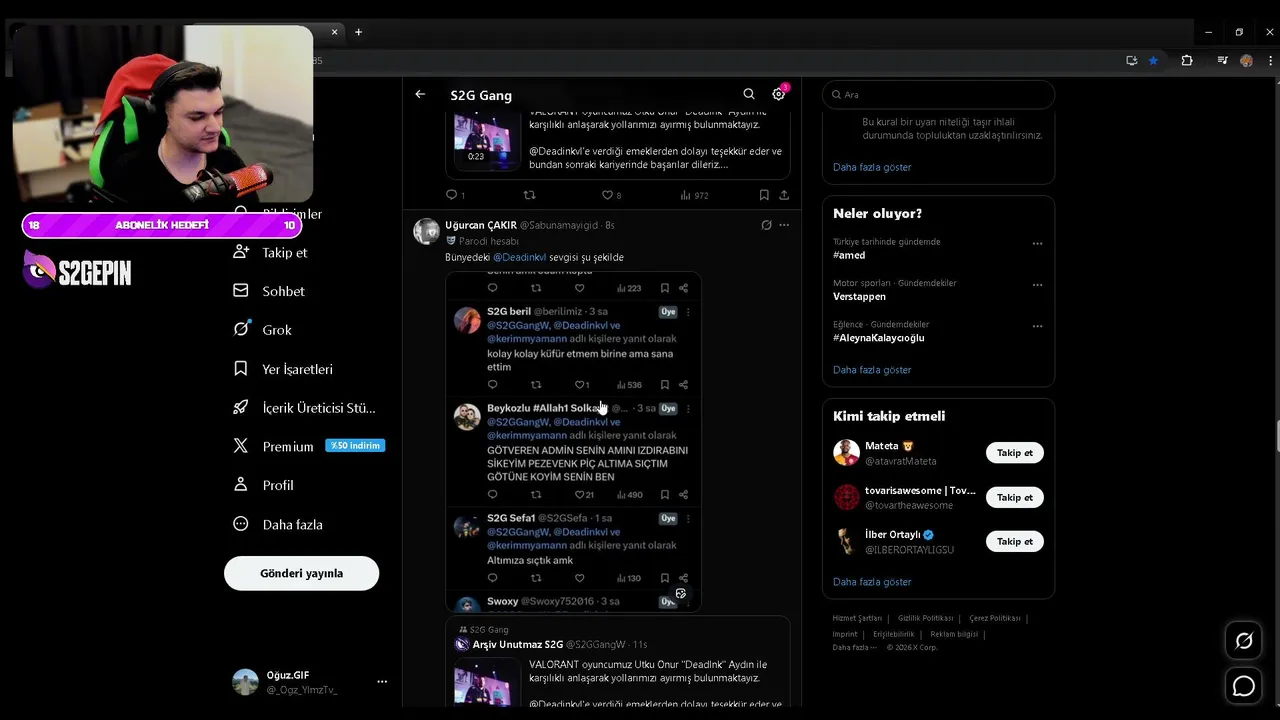The height and width of the screenshot is (720, 1280).
Task: Open a new browser tab
Action: (x=358, y=32)
